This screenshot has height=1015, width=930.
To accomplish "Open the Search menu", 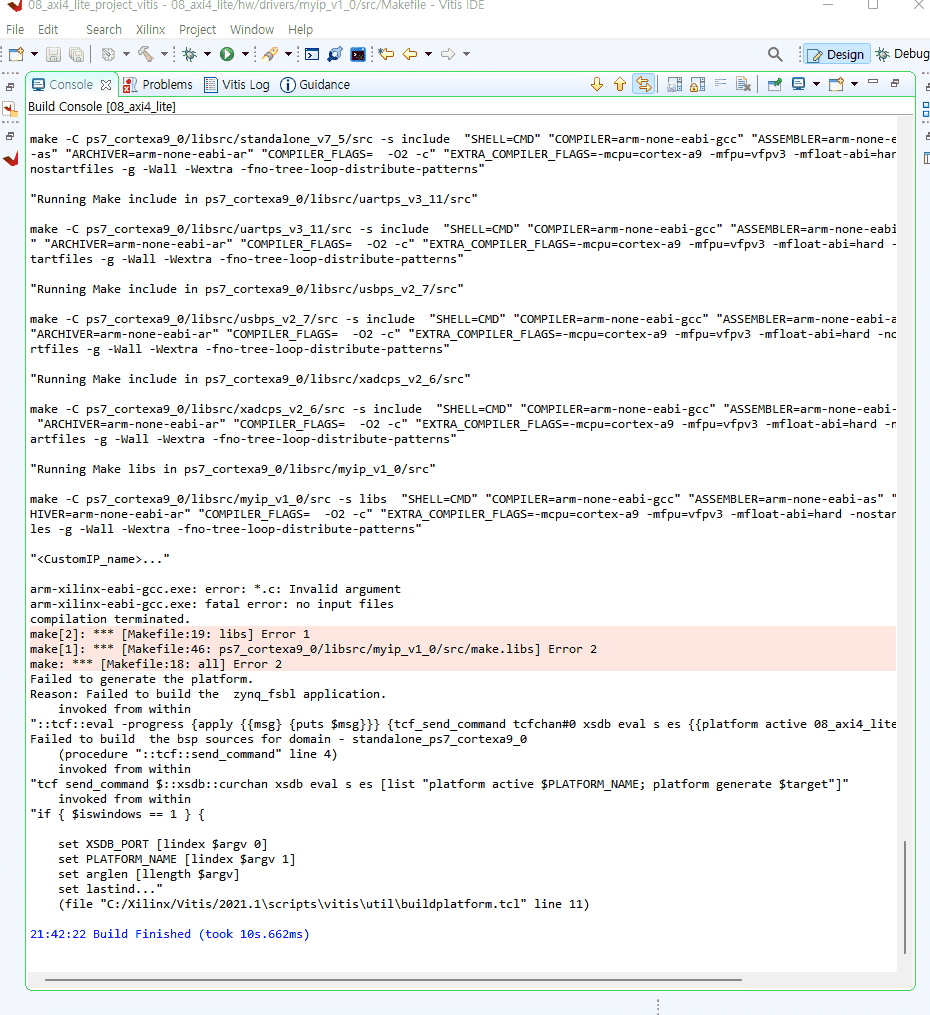I will tap(104, 30).
